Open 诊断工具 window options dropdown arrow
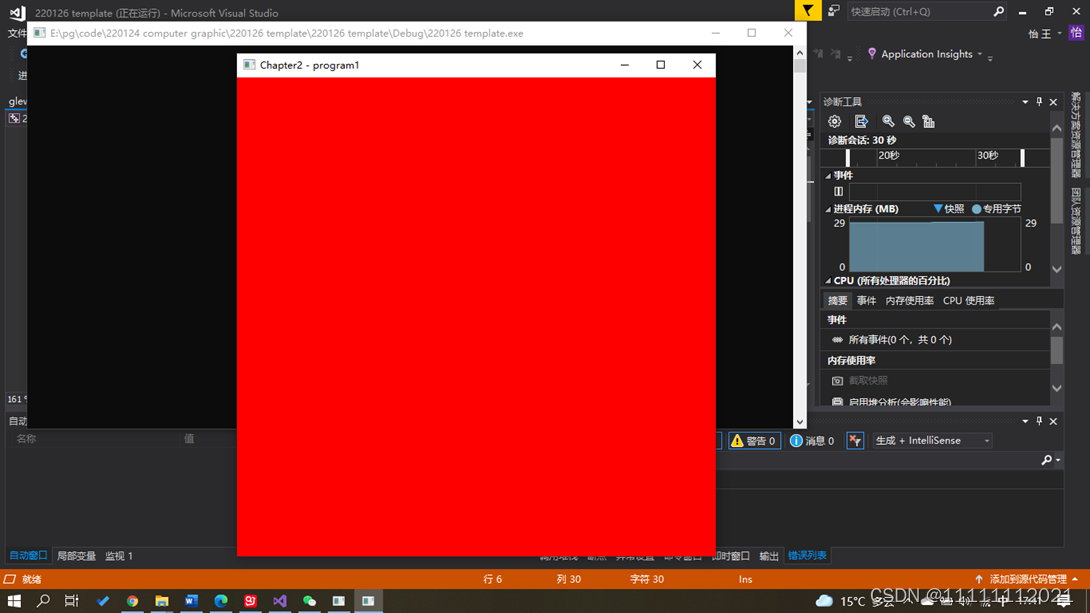 [1025, 102]
